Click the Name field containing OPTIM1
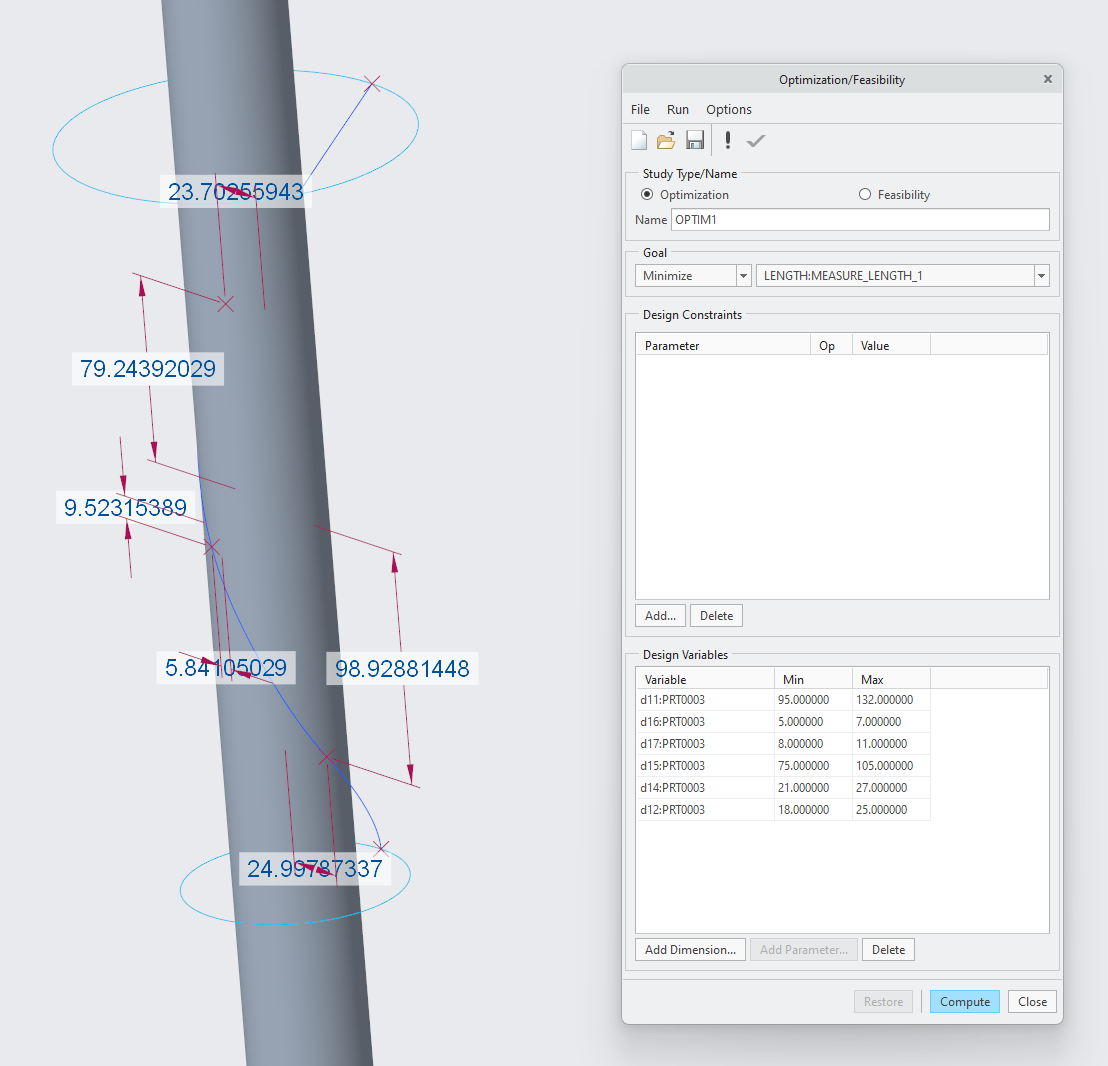Screen dimensions: 1108x1066 coord(860,219)
